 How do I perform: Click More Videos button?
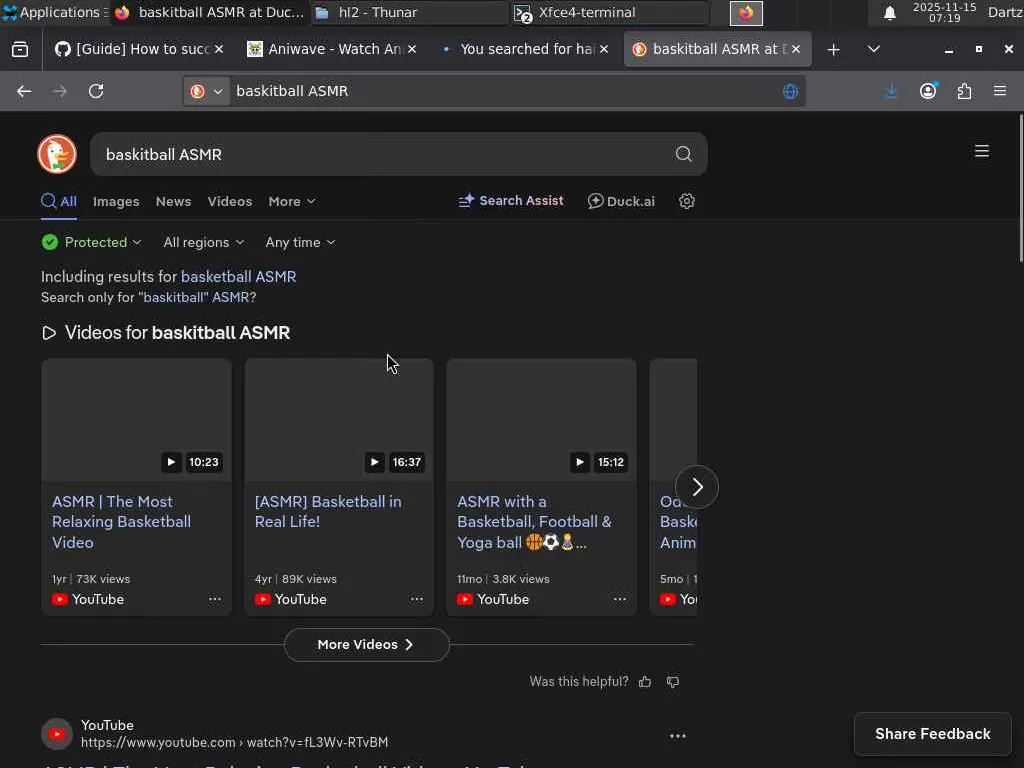click(x=366, y=645)
